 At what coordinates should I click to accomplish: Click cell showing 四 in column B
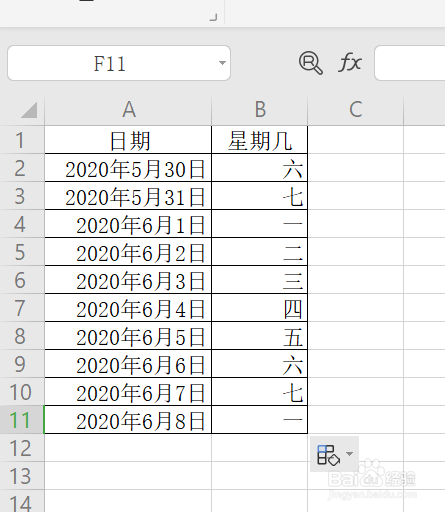[x=260, y=308]
